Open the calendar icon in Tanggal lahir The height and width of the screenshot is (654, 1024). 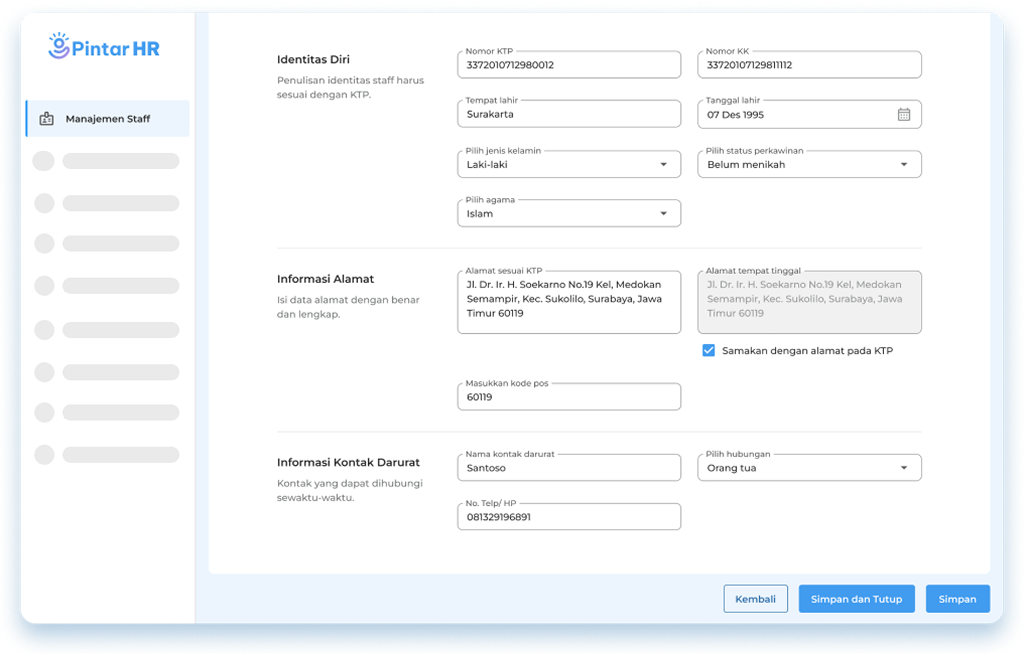tap(903, 114)
